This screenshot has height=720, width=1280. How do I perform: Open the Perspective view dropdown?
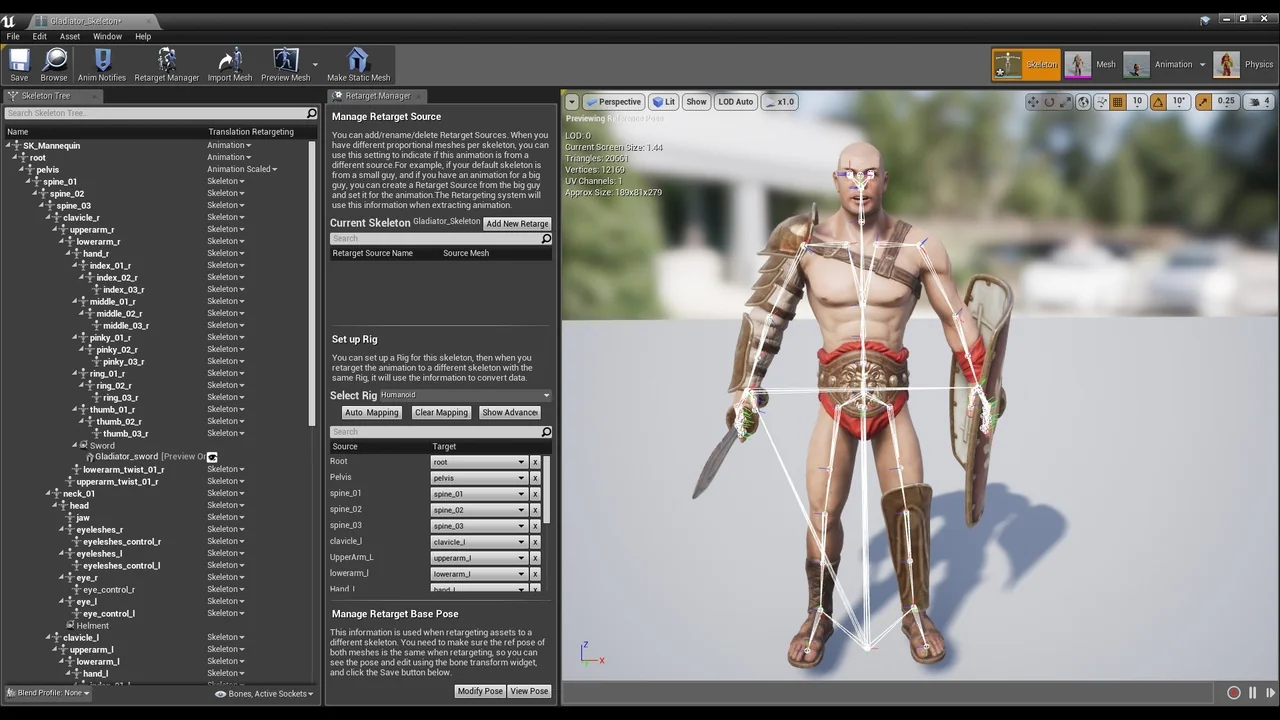point(613,101)
